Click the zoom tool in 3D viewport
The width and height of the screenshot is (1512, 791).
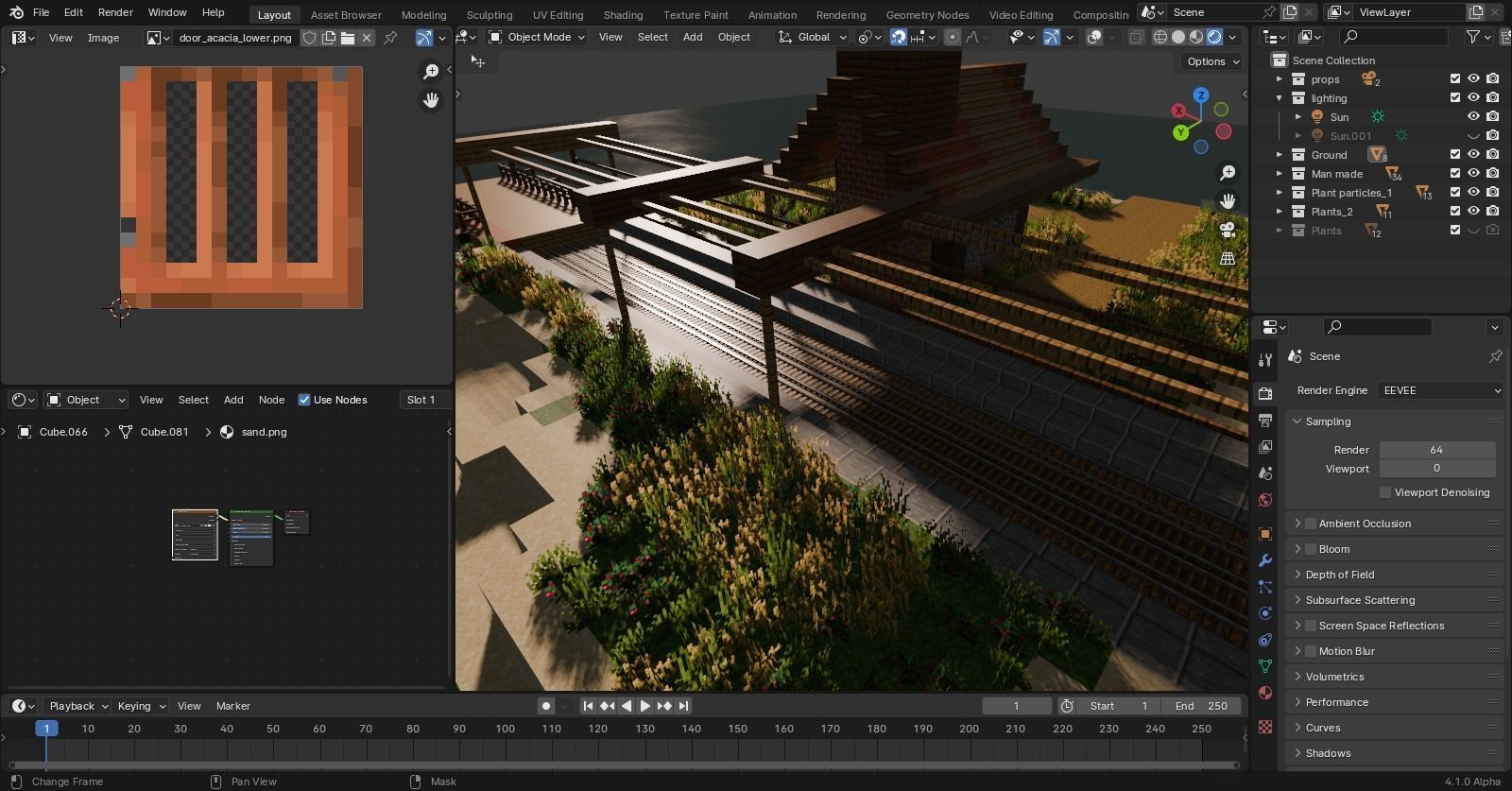1228,172
